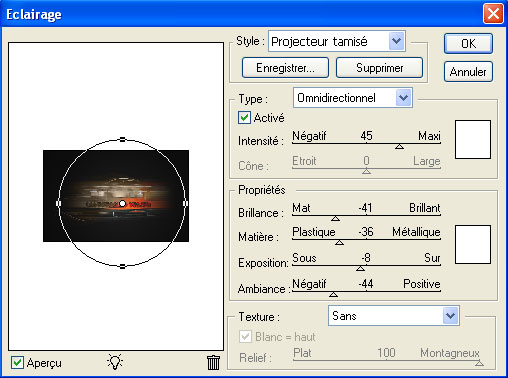Click the Intensité slider thumb
508x378 pixels.
(399, 147)
